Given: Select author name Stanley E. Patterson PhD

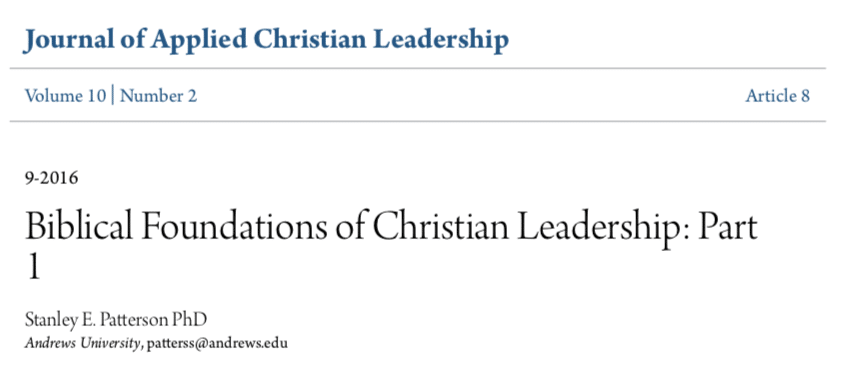Looking at the screenshot, I should [116, 320].
